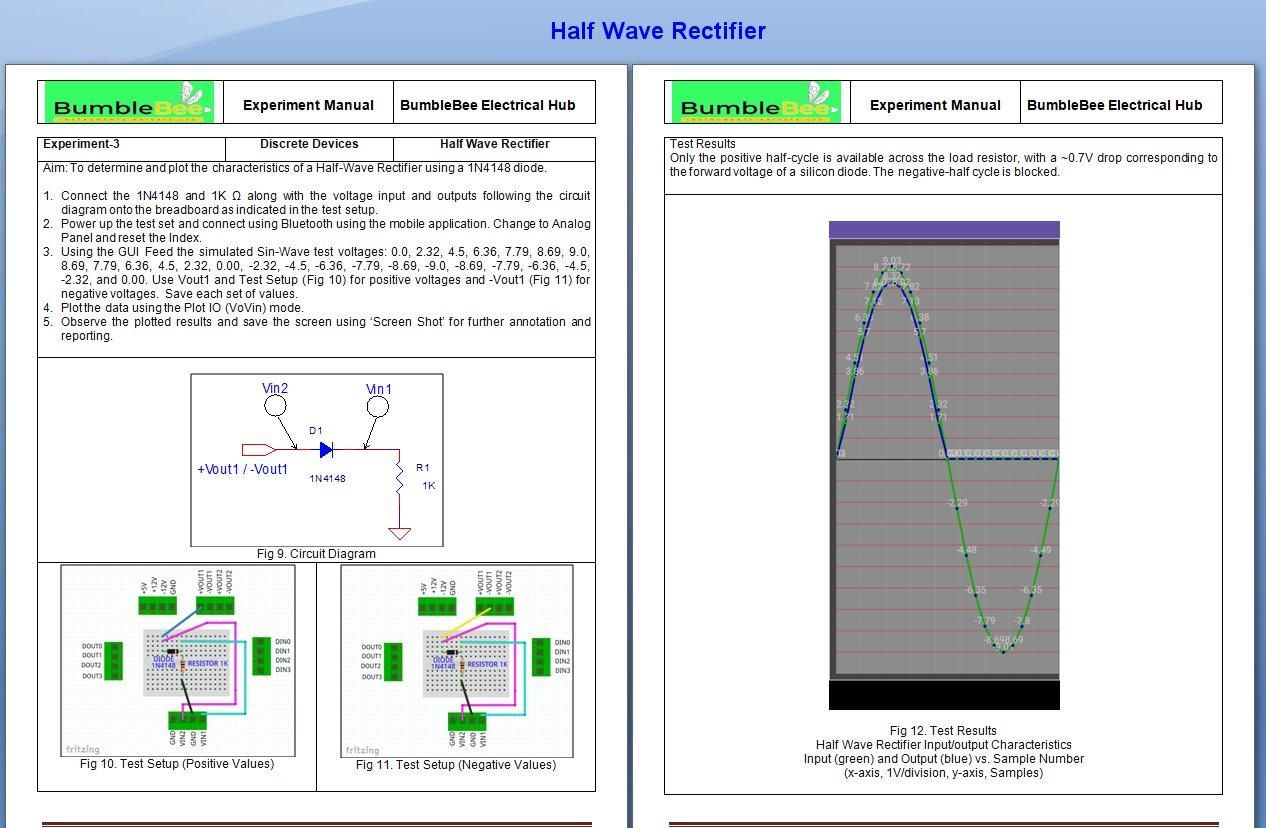The image size is (1266, 828).
Task: Open the Fig 11 negative values breadboard image
Action: point(457,661)
